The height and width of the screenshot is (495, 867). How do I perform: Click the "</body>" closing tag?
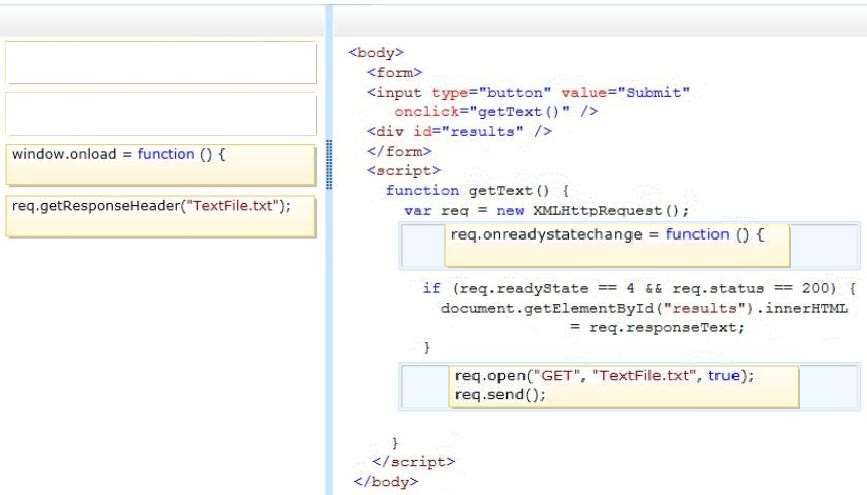(x=386, y=481)
